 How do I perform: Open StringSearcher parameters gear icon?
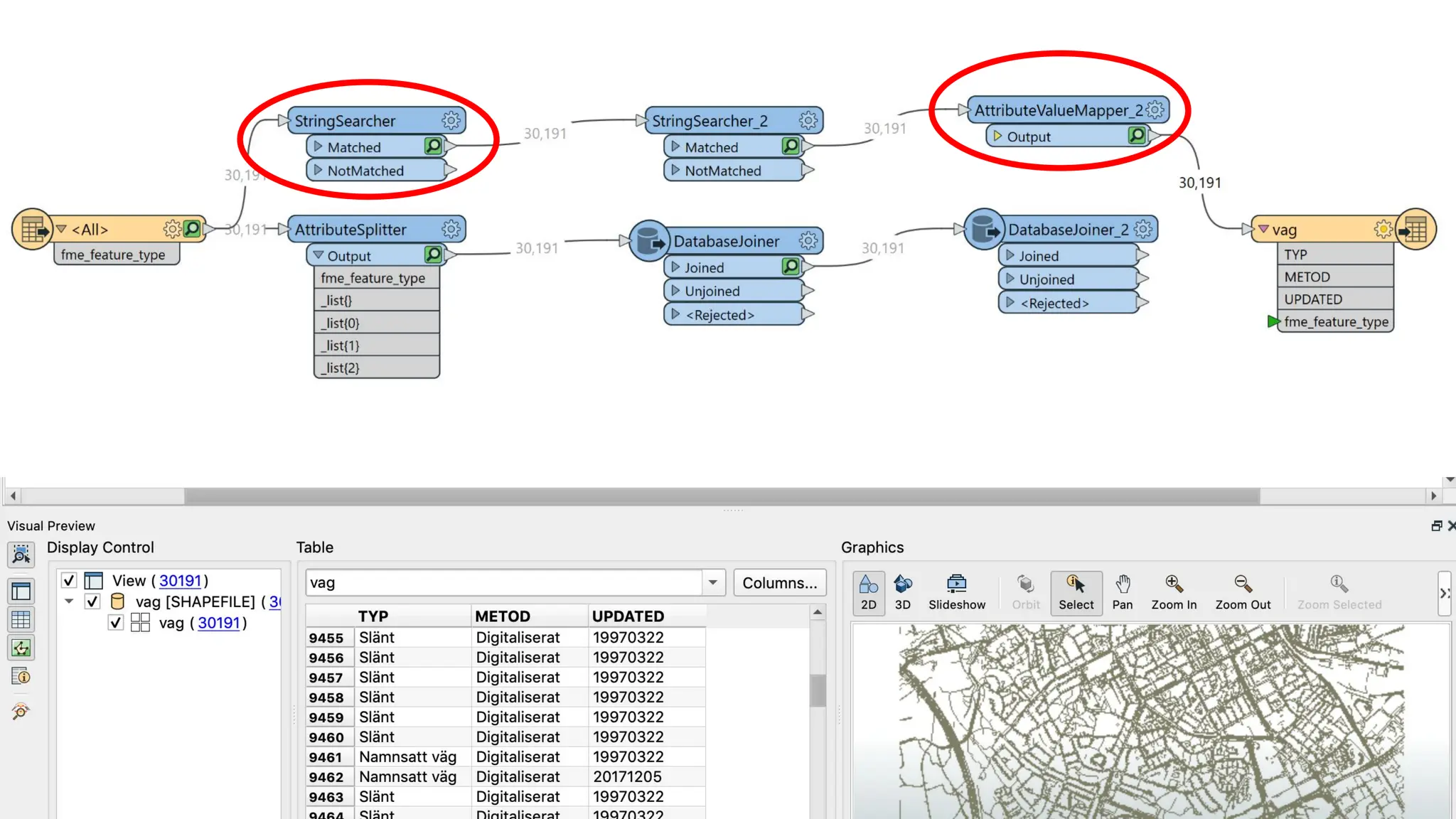click(x=451, y=120)
